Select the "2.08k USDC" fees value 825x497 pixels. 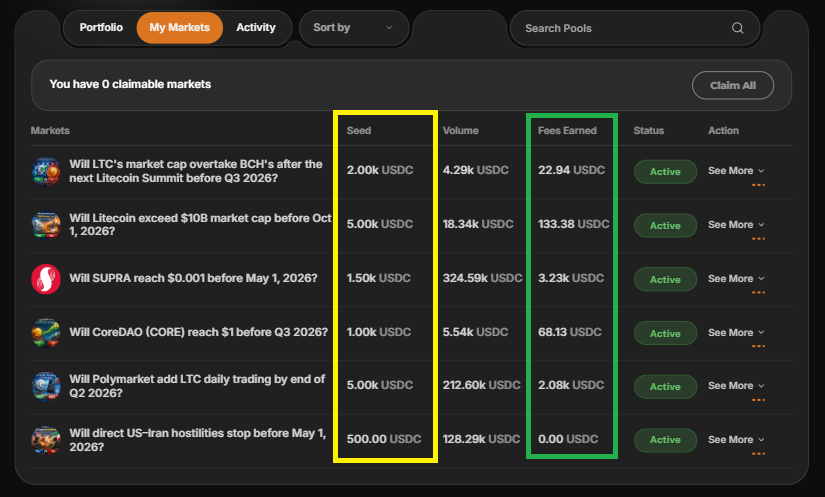point(571,386)
